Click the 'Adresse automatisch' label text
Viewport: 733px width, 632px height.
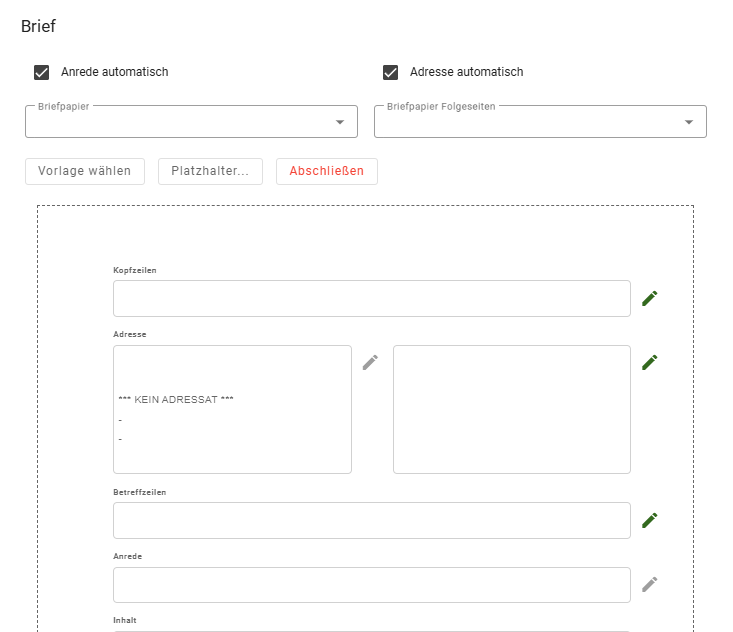coord(466,72)
